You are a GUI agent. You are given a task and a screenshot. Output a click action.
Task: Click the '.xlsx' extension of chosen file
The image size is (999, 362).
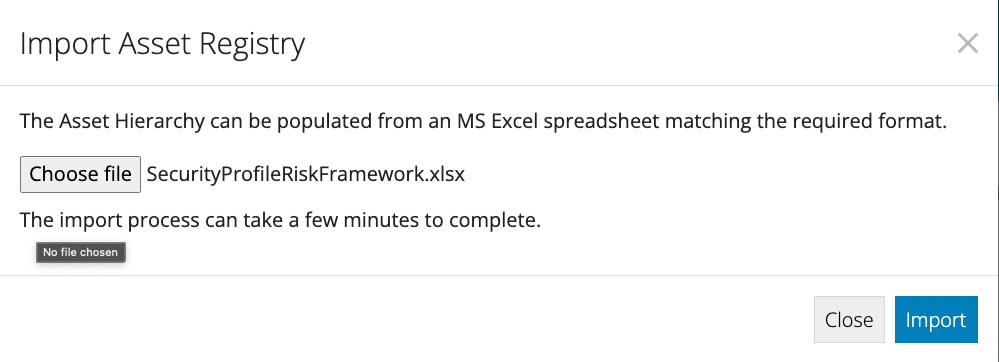tap(445, 175)
